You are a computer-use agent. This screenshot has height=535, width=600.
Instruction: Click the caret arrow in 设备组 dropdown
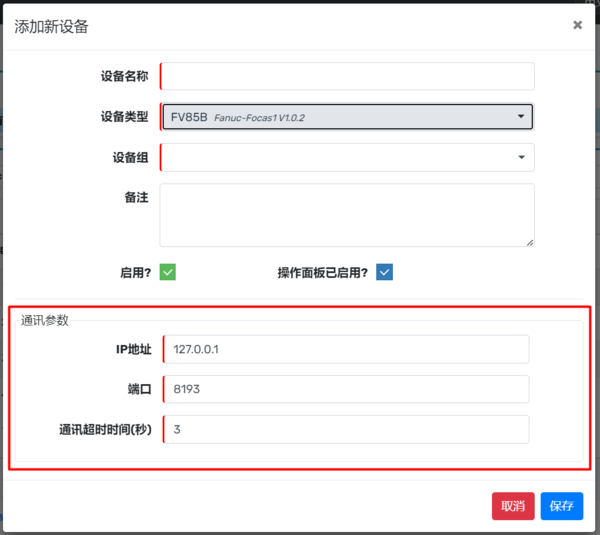coord(521,157)
